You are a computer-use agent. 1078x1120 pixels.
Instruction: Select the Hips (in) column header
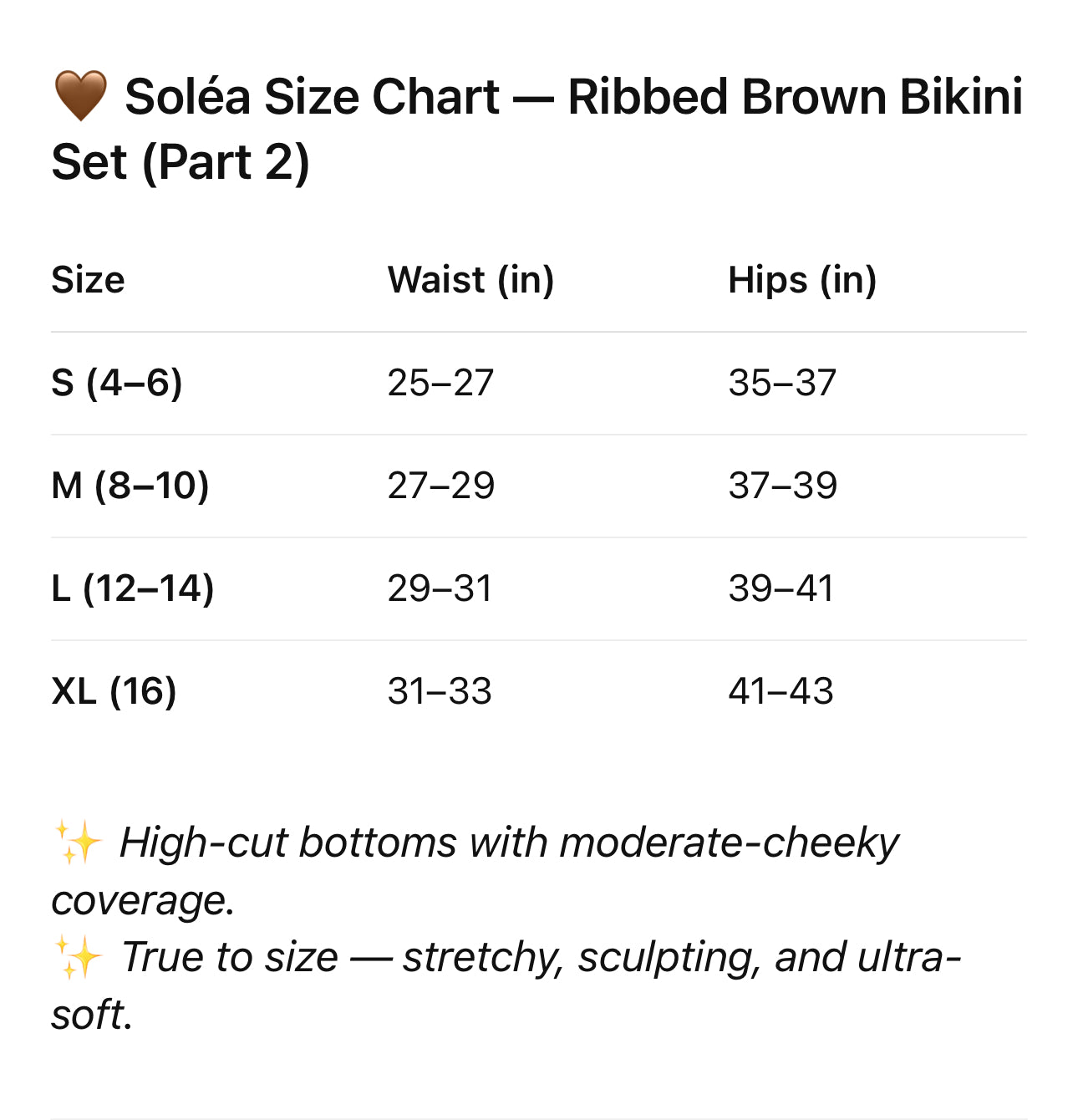point(802,280)
